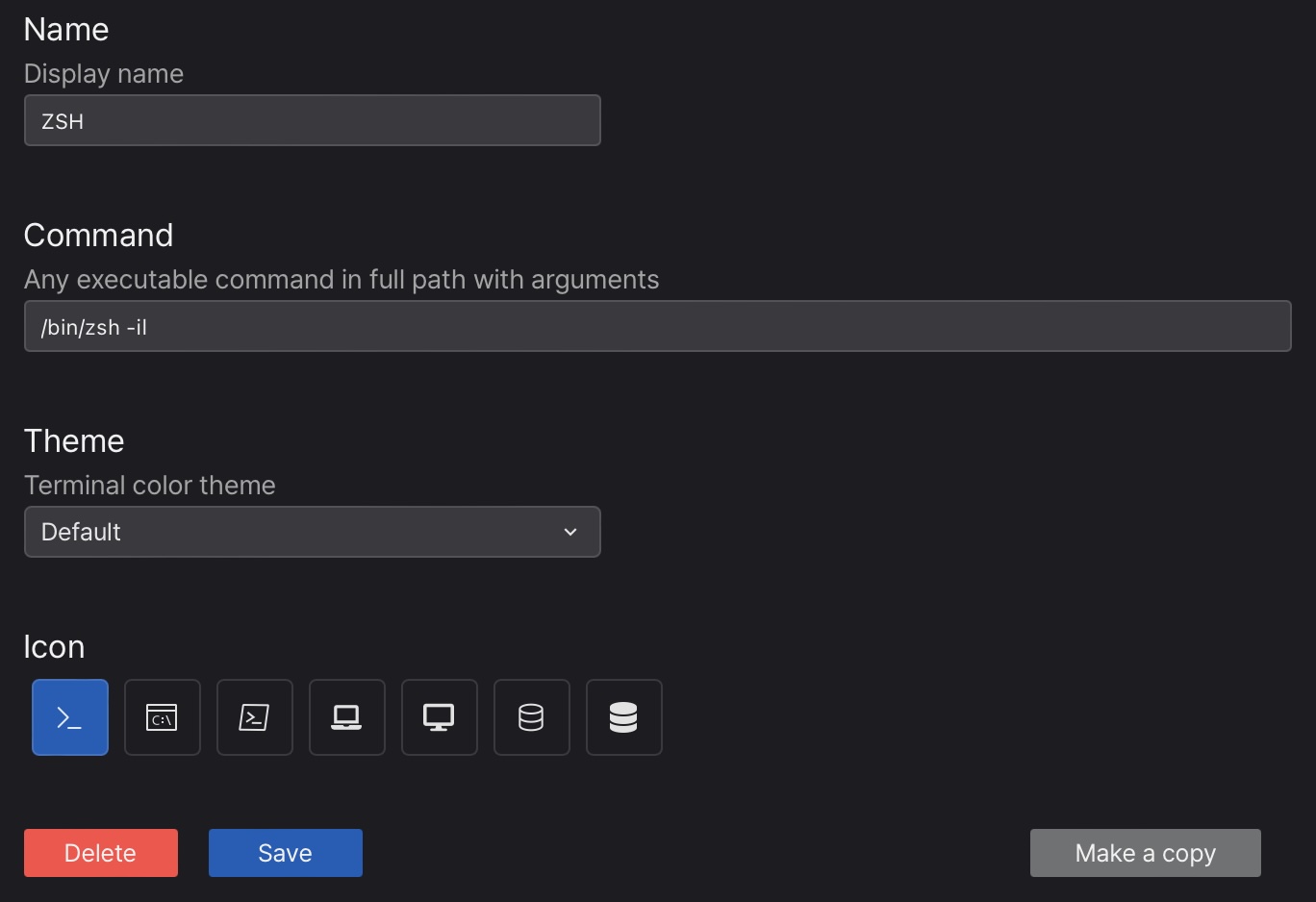Select the terminal prompt icon
The image size is (1316, 902).
70,717
